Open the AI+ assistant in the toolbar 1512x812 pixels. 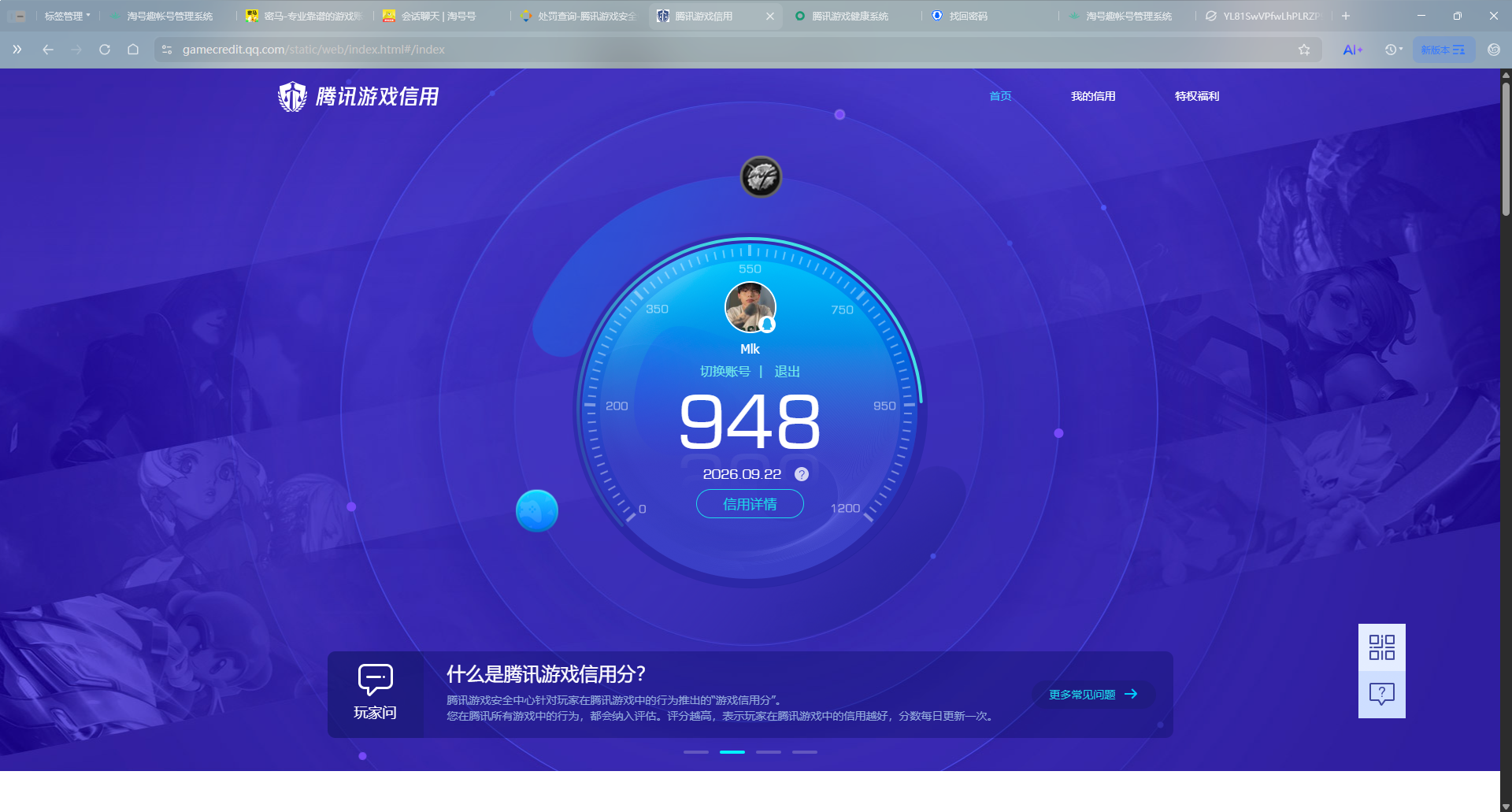pyautogui.click(x=1352, y=50)
